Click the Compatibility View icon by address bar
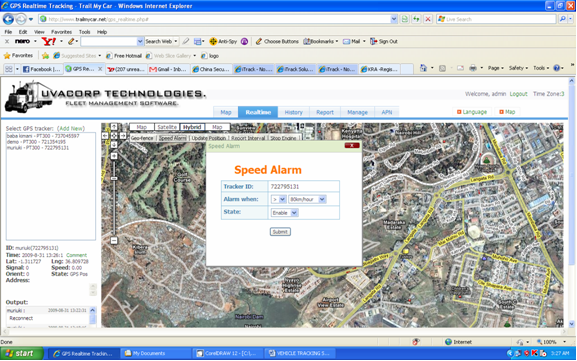Image resolution: width=577 pixels, height=361 pixels. (405, 19)
